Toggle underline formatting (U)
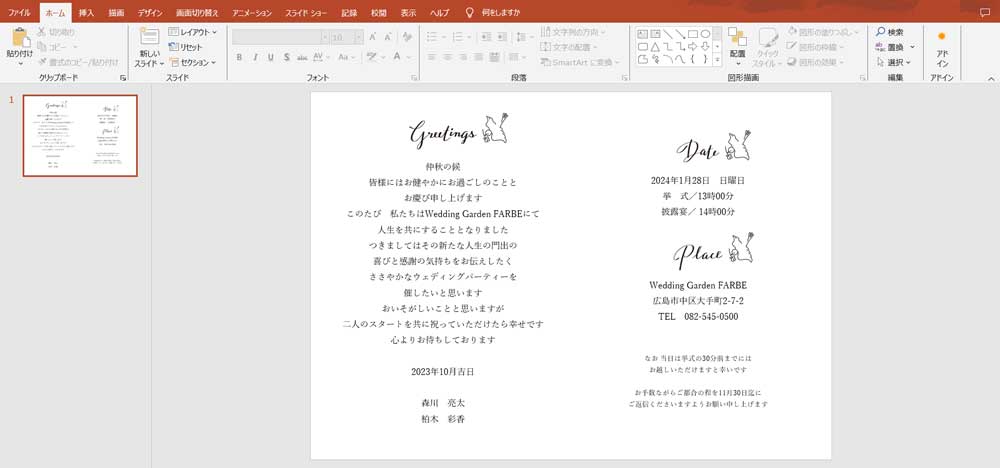This screenshot has width=1000, height=468. [x=270, y=57]
